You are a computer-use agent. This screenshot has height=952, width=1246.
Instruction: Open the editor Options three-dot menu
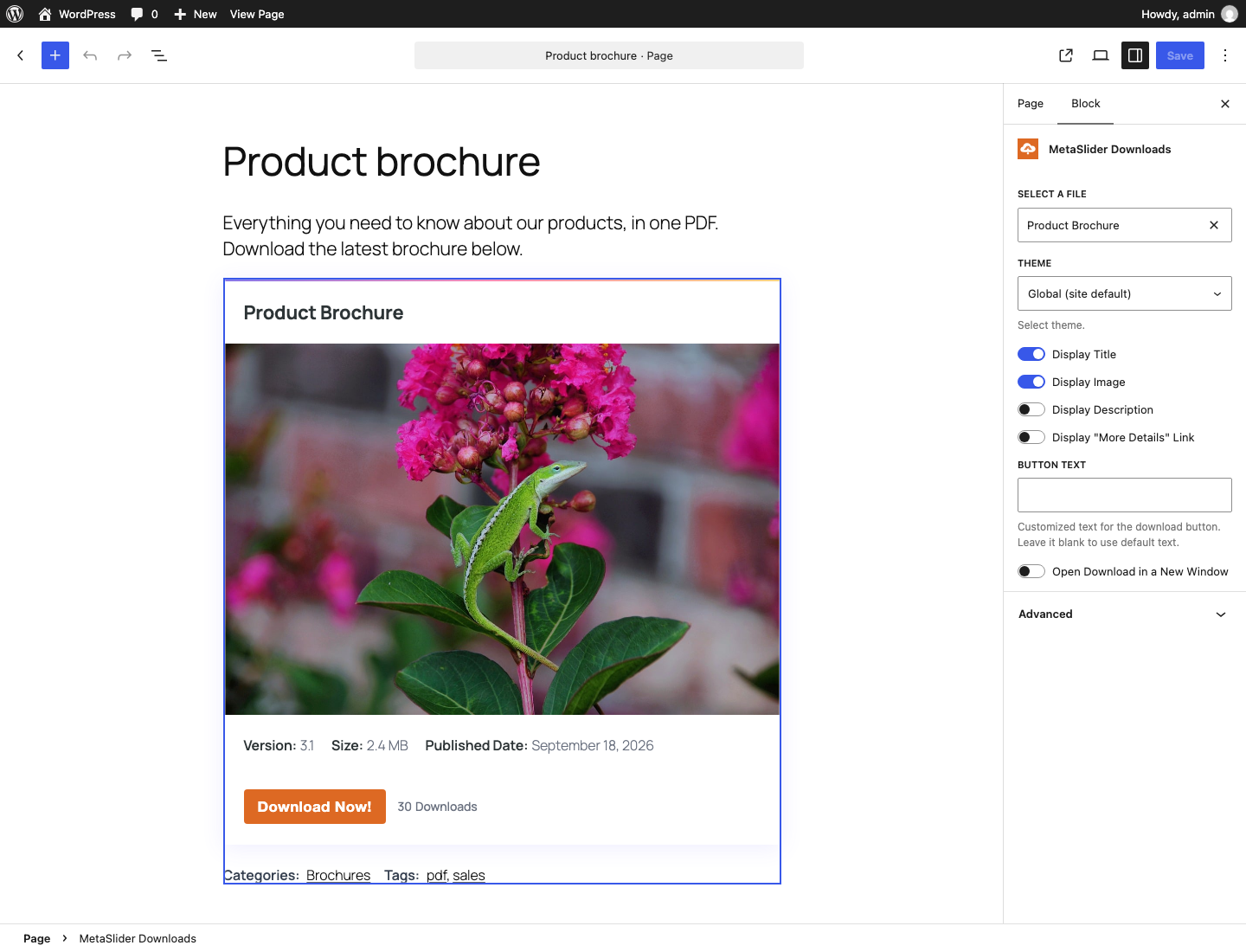(1225, 55)
